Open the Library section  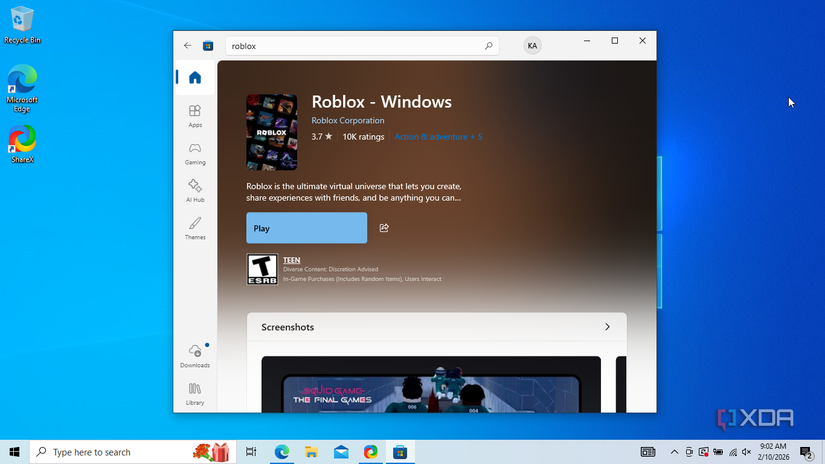195,394
